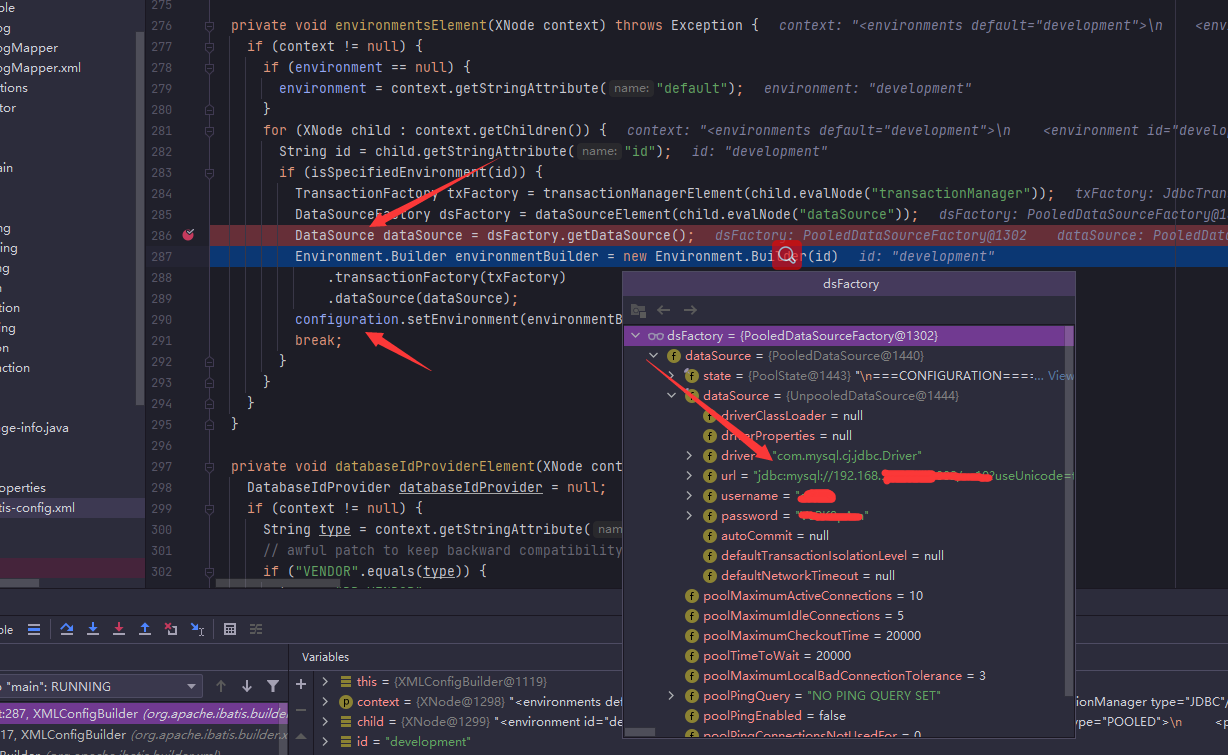The image size is (1228, 755).
Task: Click the Step Out debugger icon
Action: (145, 629)
